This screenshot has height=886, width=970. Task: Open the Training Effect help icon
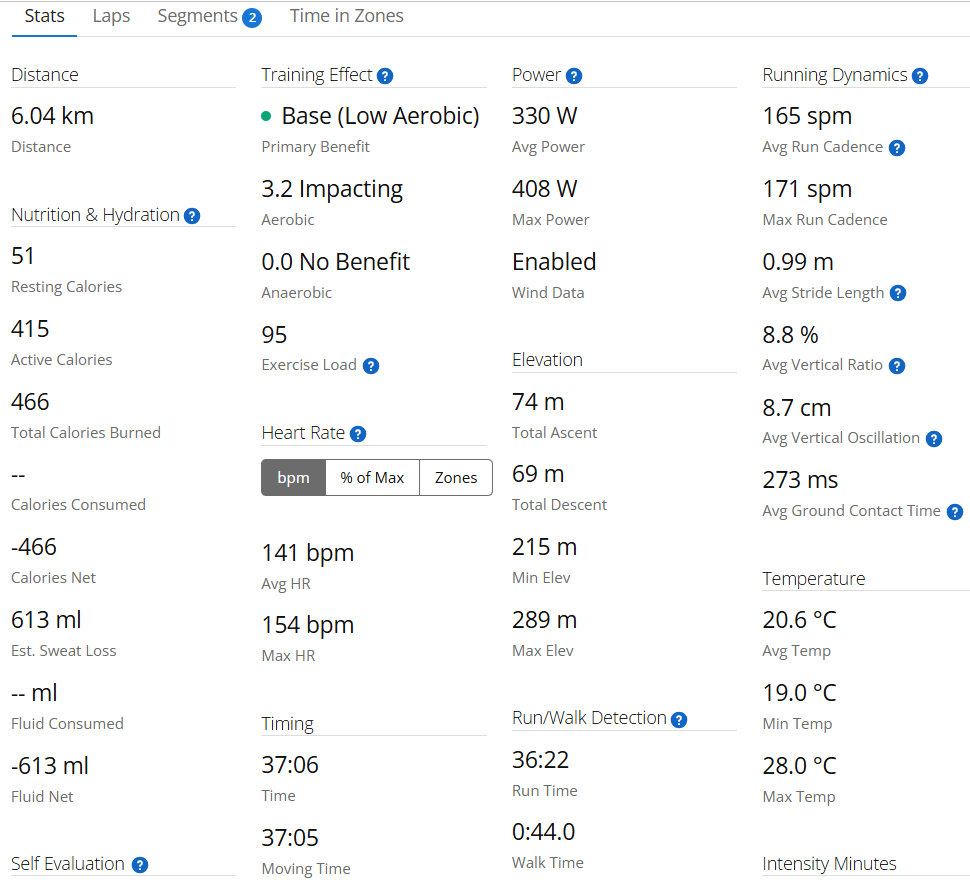click(x=385, y=75)
